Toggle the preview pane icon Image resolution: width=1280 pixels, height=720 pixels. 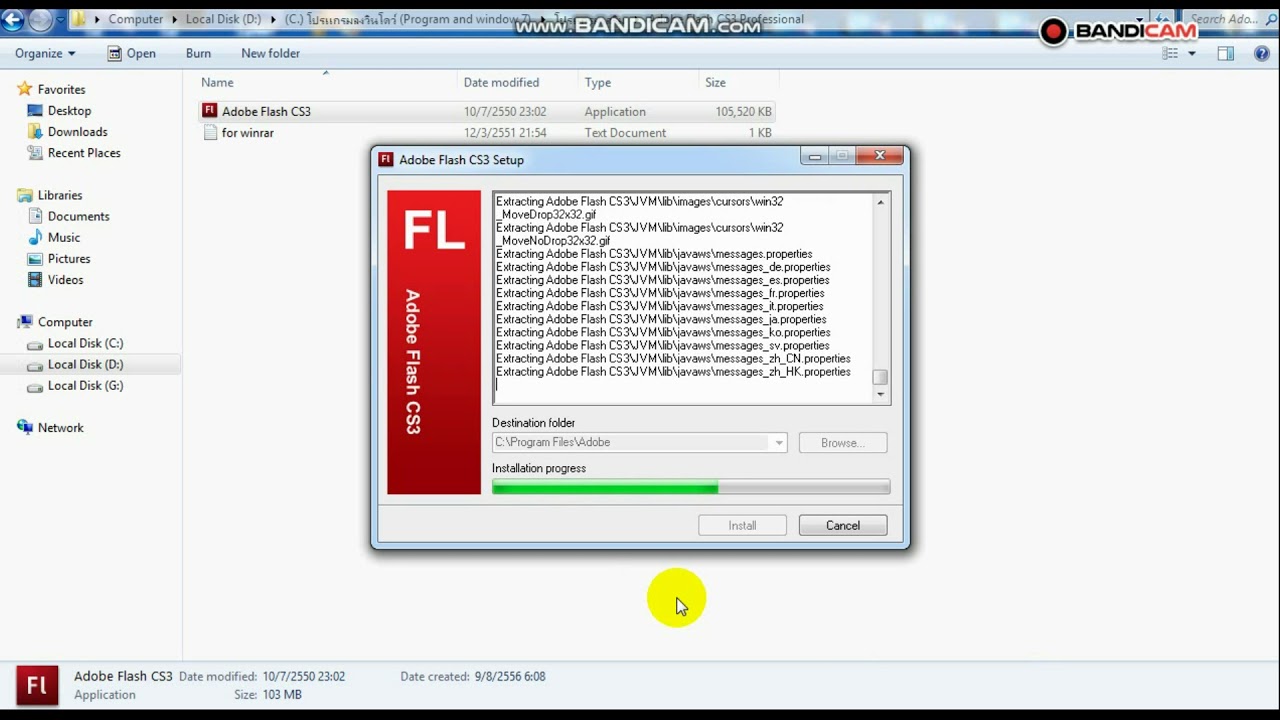[1226, 53]
